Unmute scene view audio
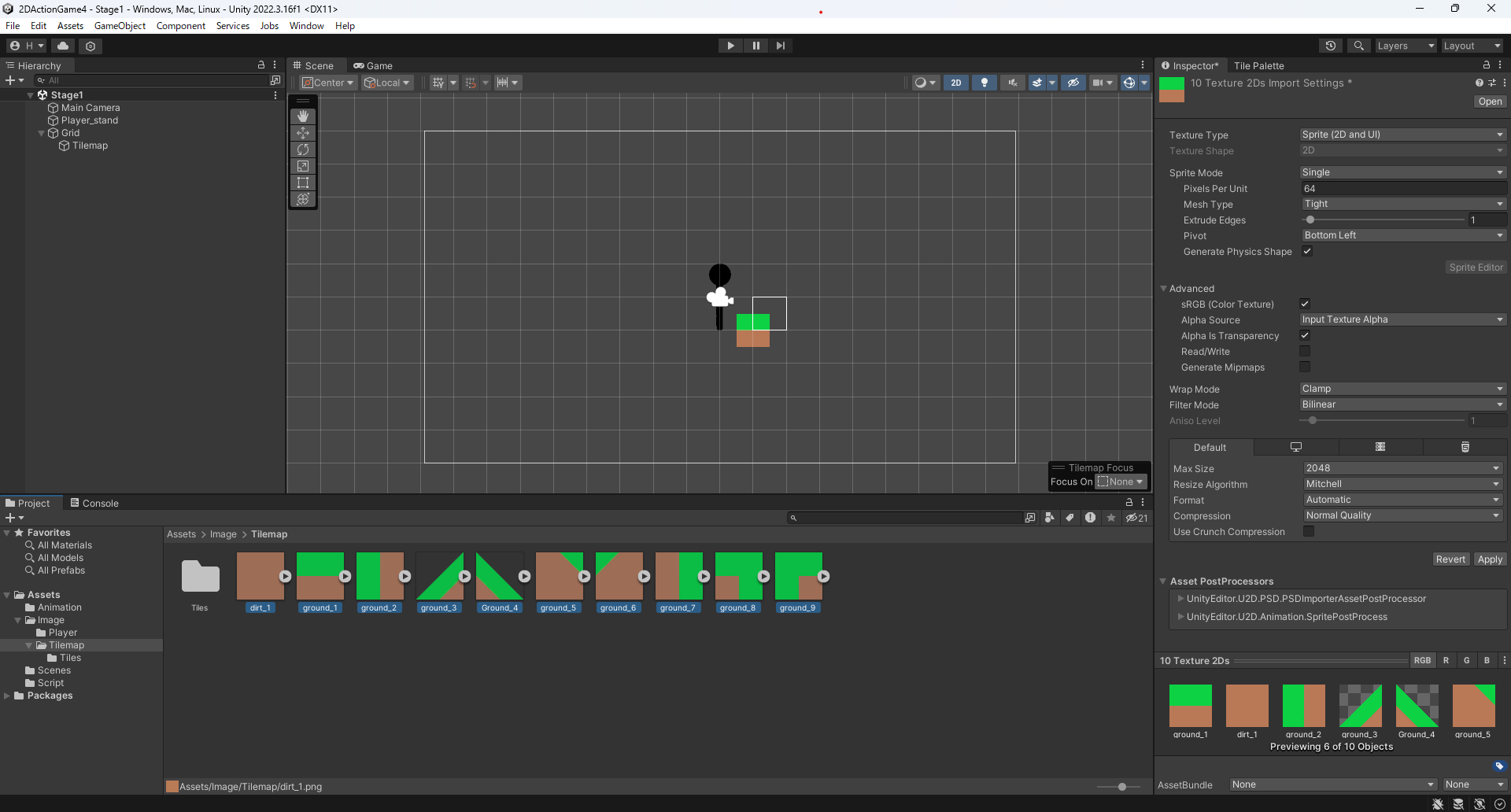This screenshot has height=812, width=1511. pos(1012,82)
